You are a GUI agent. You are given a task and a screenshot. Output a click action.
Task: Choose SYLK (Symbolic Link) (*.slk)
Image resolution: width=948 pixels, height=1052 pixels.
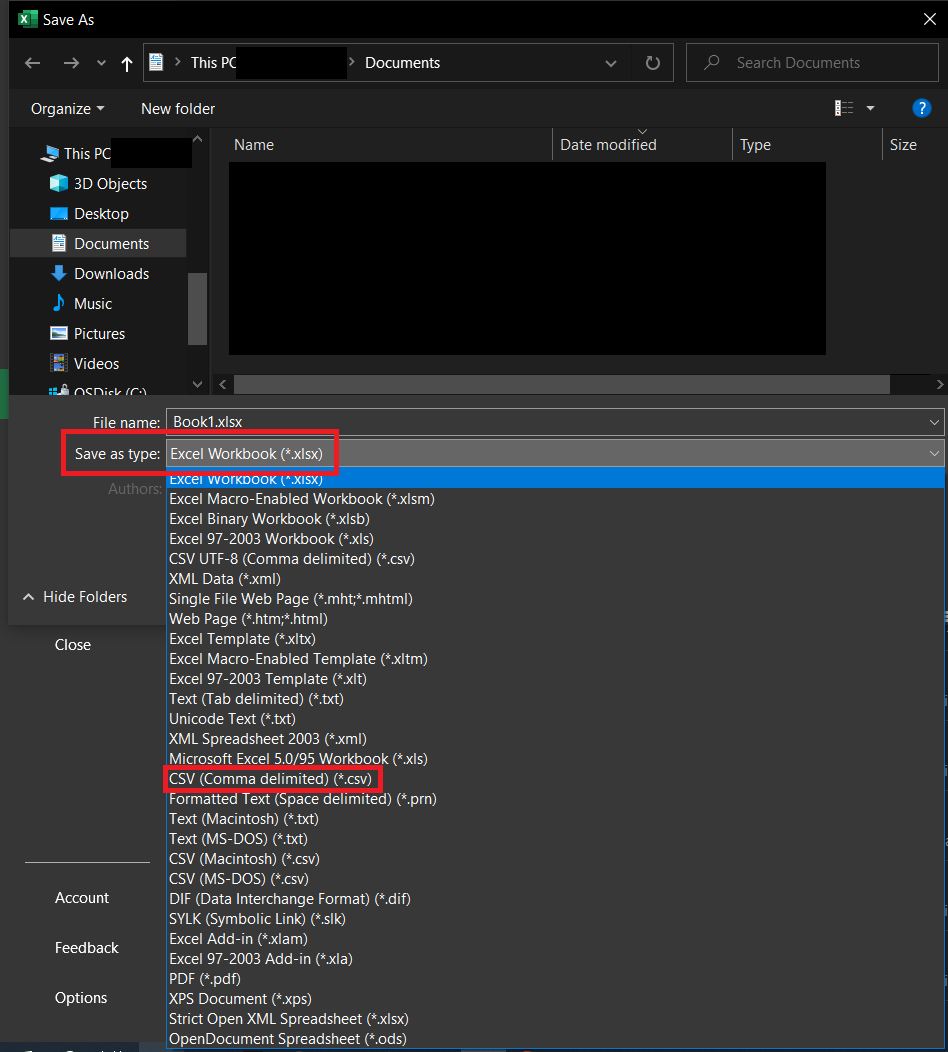[257, 918]
